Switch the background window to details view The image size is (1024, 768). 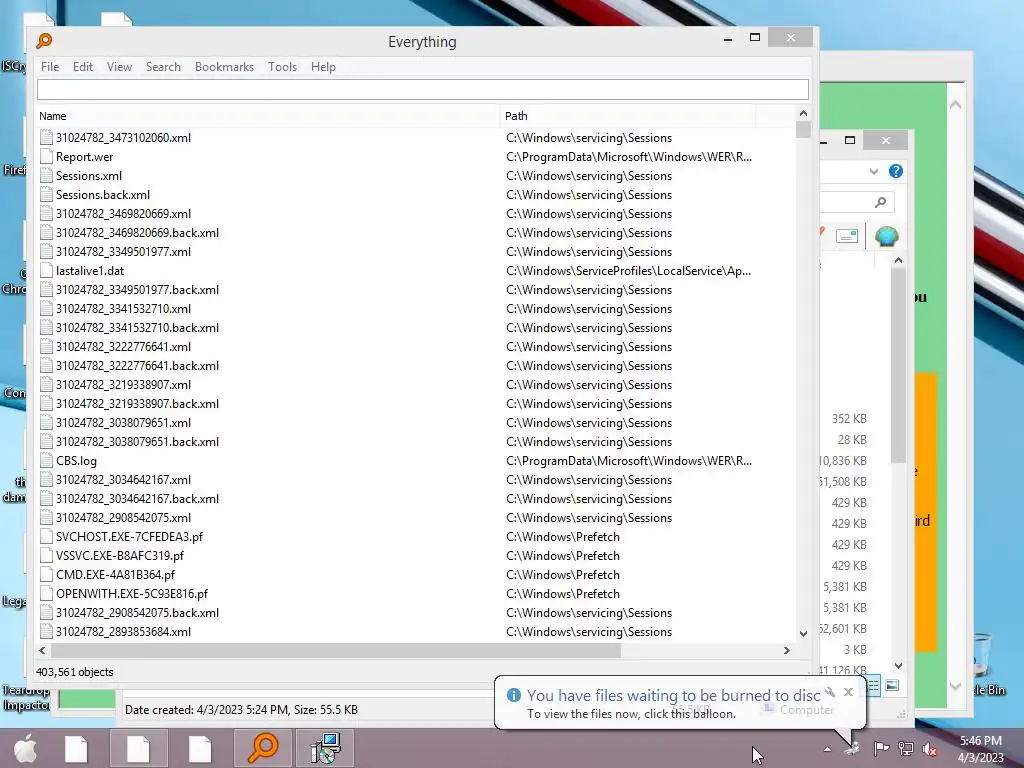tap(873, 686)
